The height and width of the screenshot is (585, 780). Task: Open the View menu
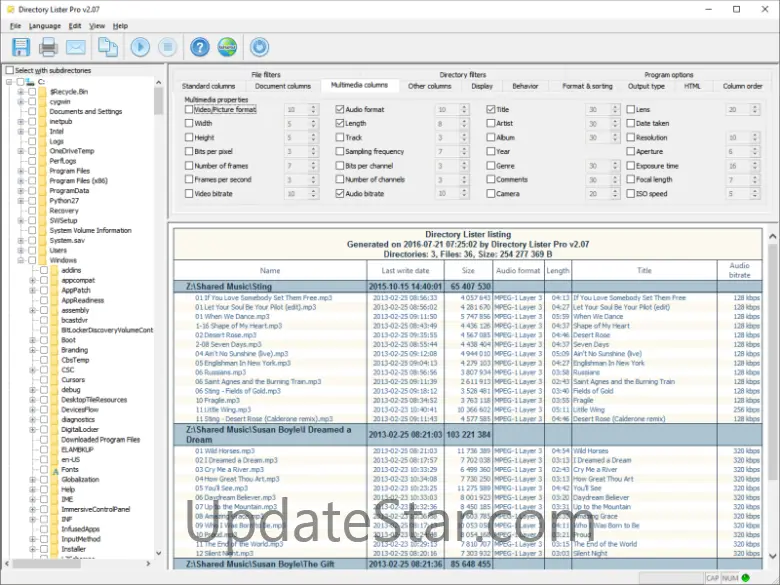point(97,26)
